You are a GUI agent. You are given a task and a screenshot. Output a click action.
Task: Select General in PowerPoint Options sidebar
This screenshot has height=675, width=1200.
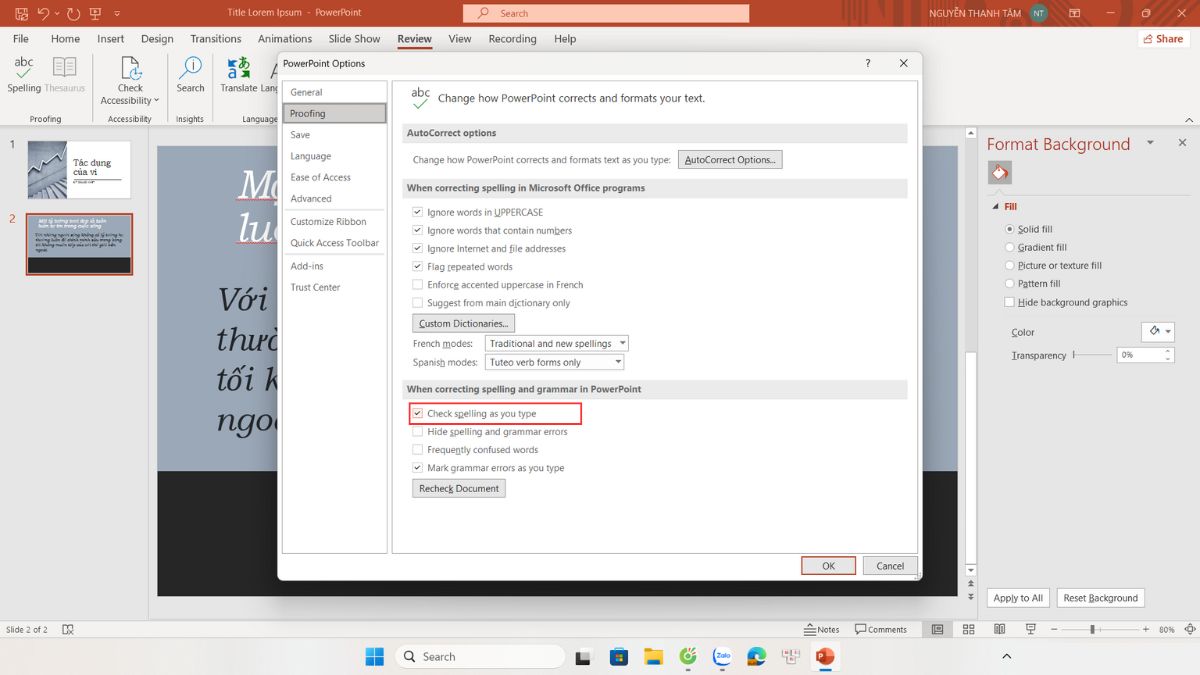click(334, 92)
